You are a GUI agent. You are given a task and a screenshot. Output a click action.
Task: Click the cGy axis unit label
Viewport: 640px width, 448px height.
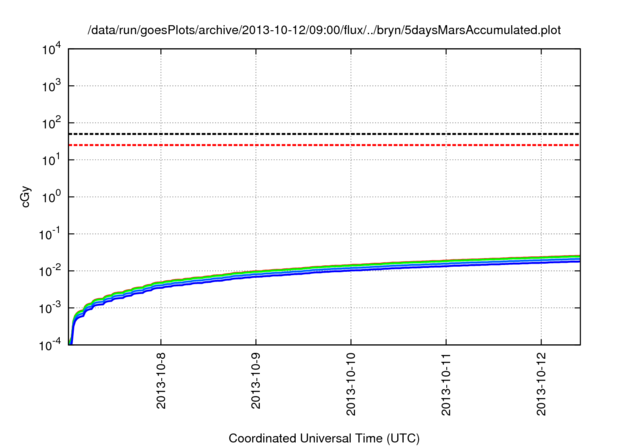click(25, 197)
